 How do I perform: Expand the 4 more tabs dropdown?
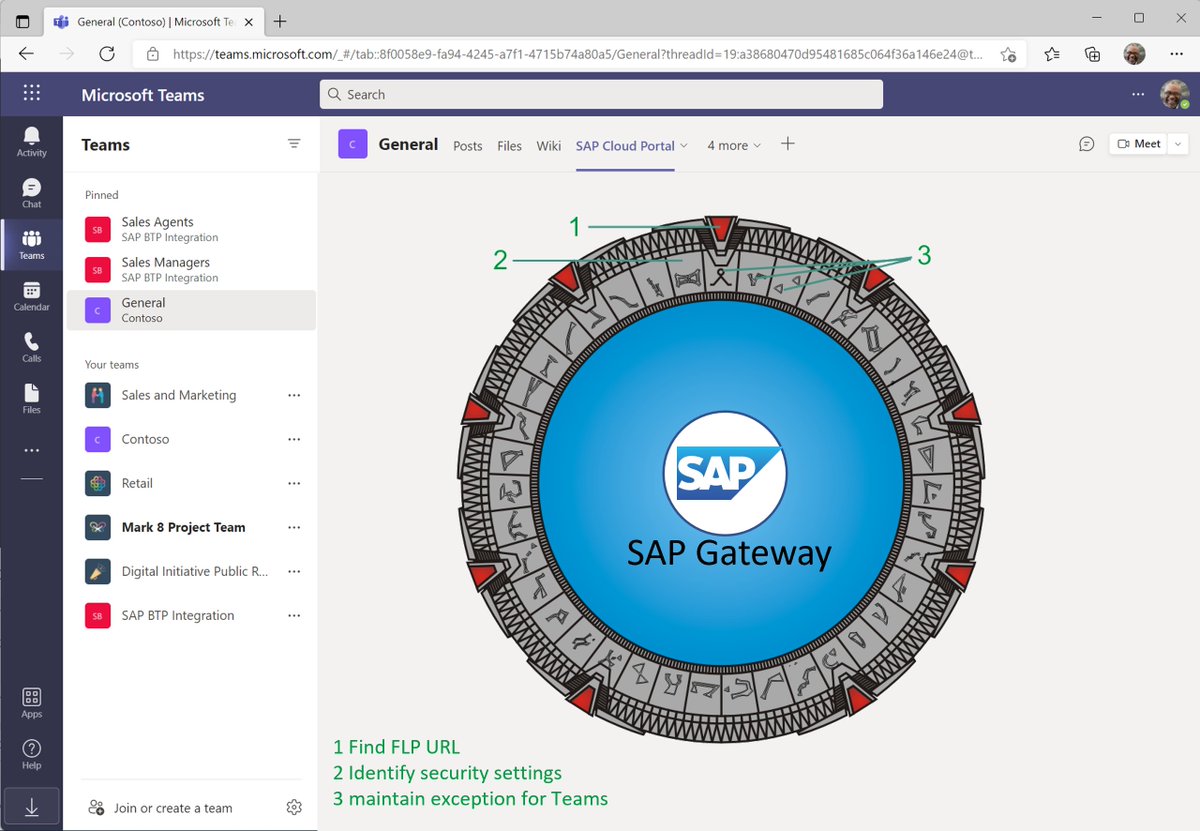click(x=734, y=145)
